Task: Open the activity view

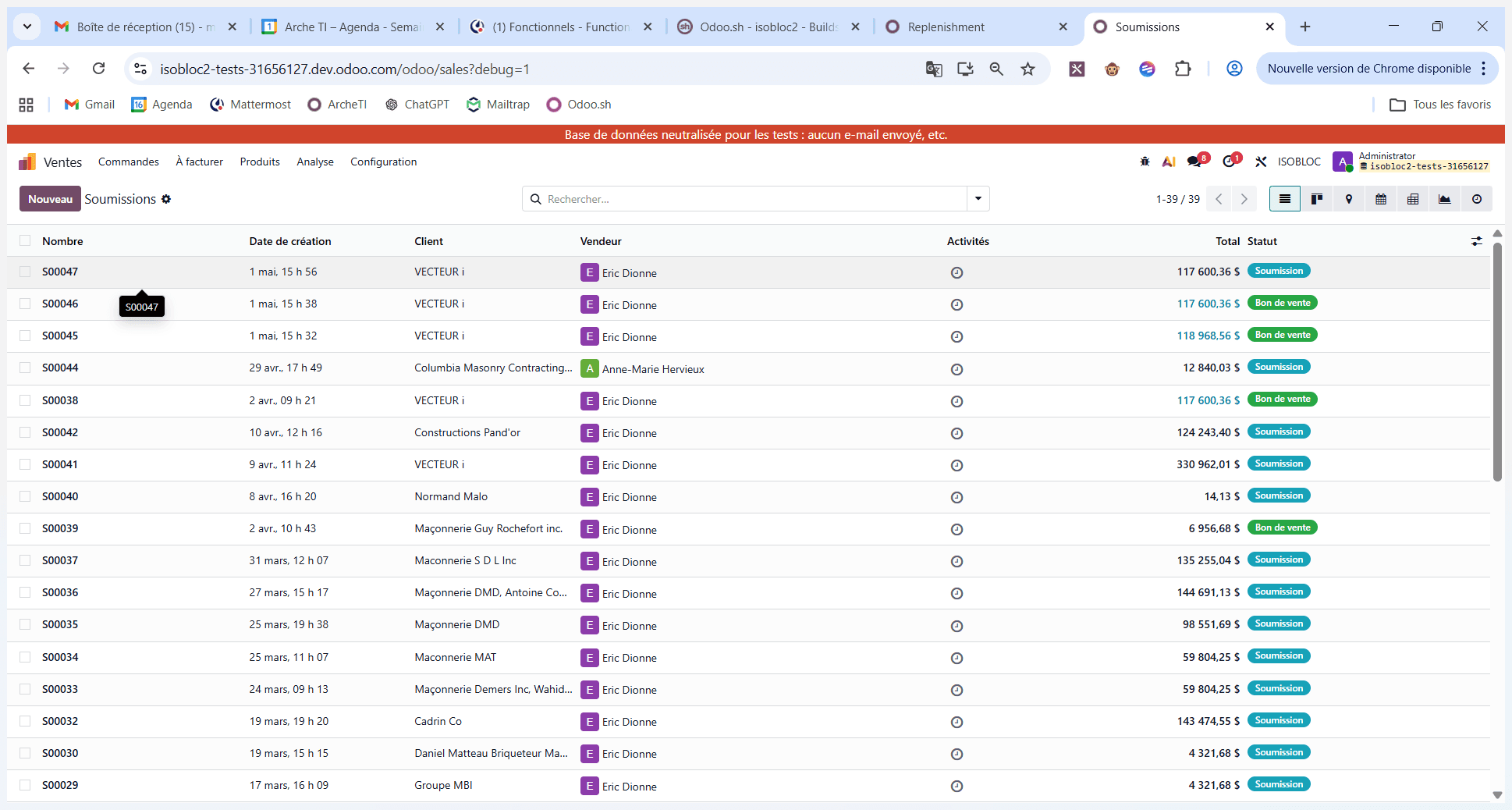Action: click(1477, 199)
